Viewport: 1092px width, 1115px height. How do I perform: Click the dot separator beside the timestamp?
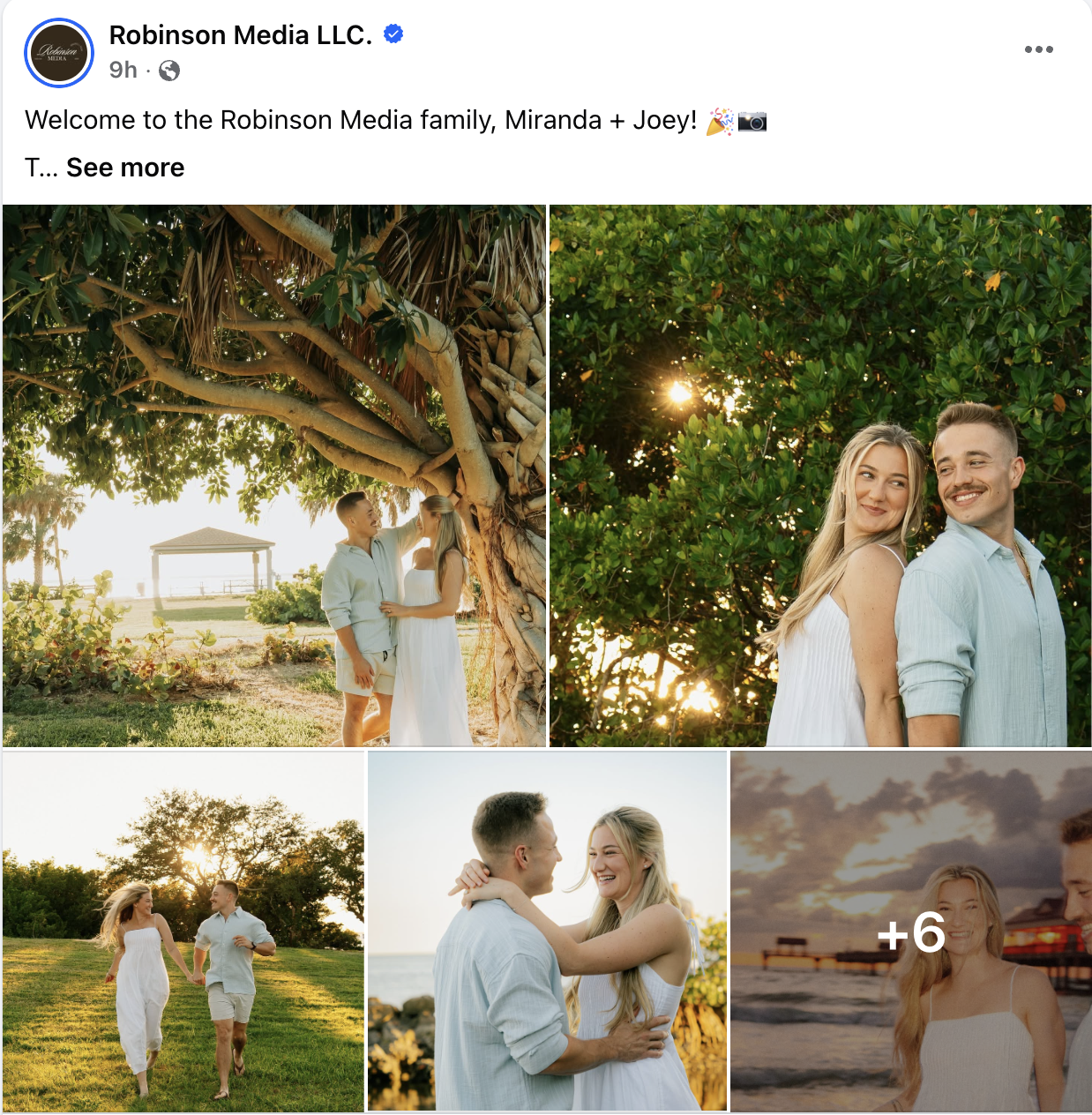click(148, 71)
